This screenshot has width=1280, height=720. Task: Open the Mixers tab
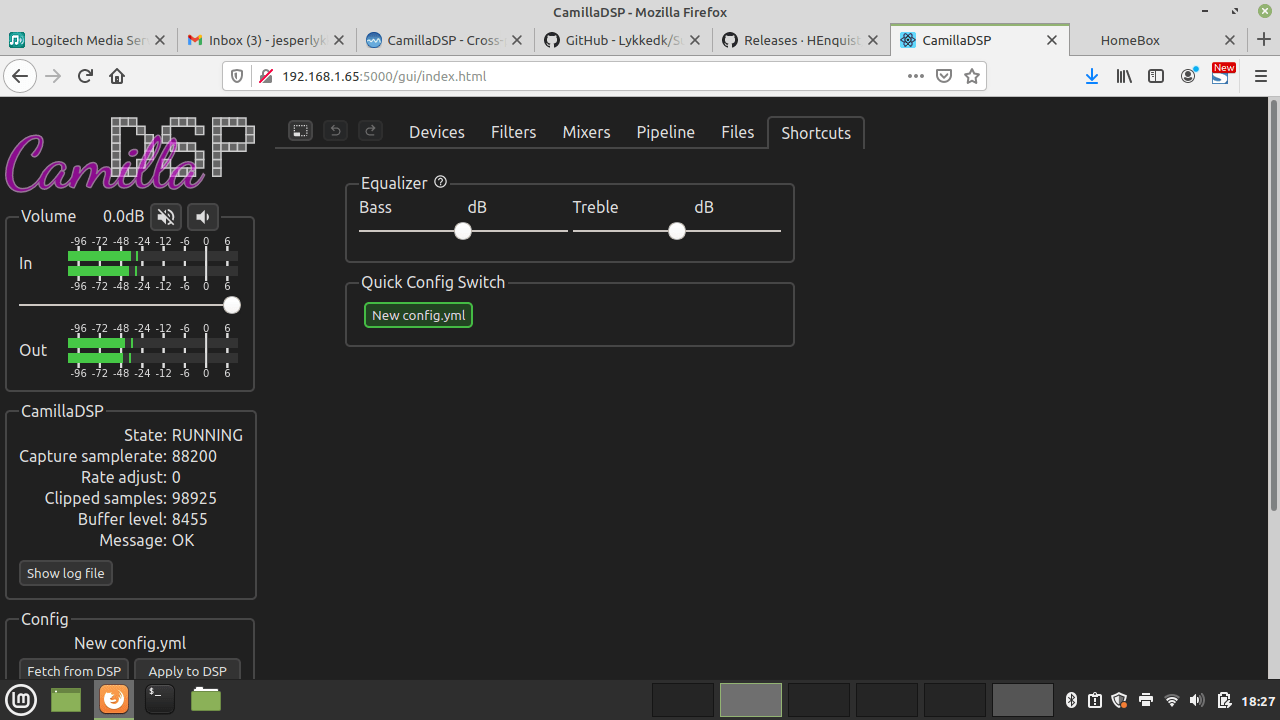(587, 132)
